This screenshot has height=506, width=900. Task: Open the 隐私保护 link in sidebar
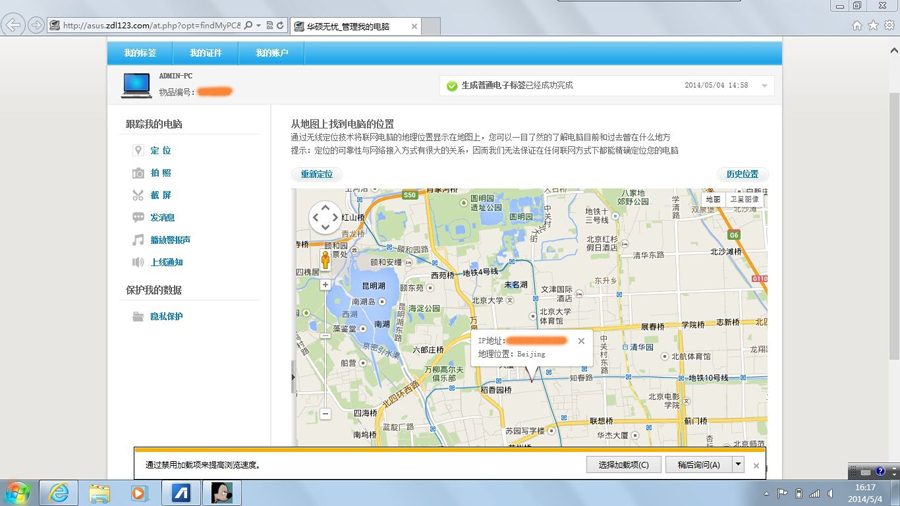click(x=166, y=316)
